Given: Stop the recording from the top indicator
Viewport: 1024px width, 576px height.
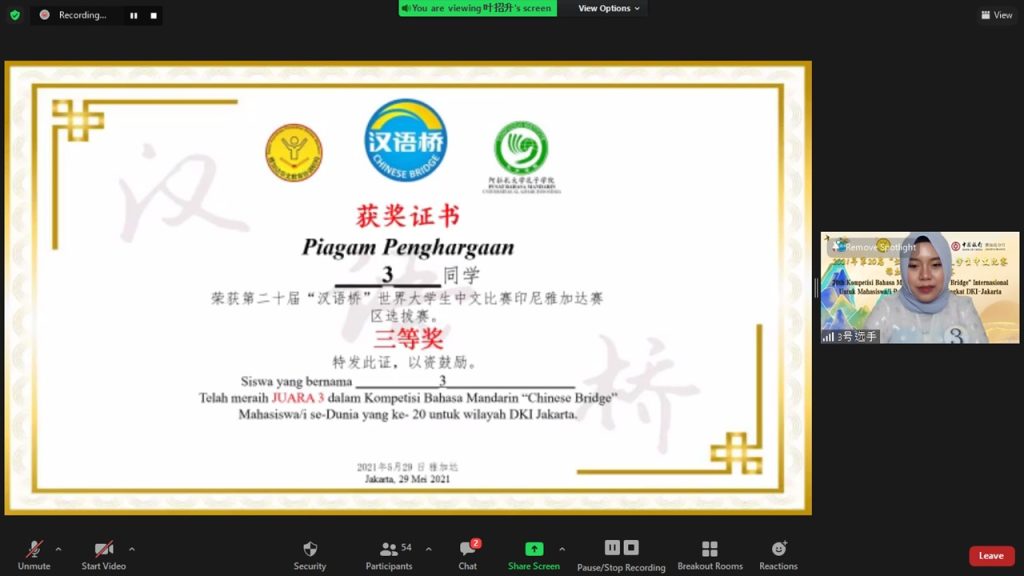Looking at the screenshot, I should pyautogui.click(x=153, y=16).
